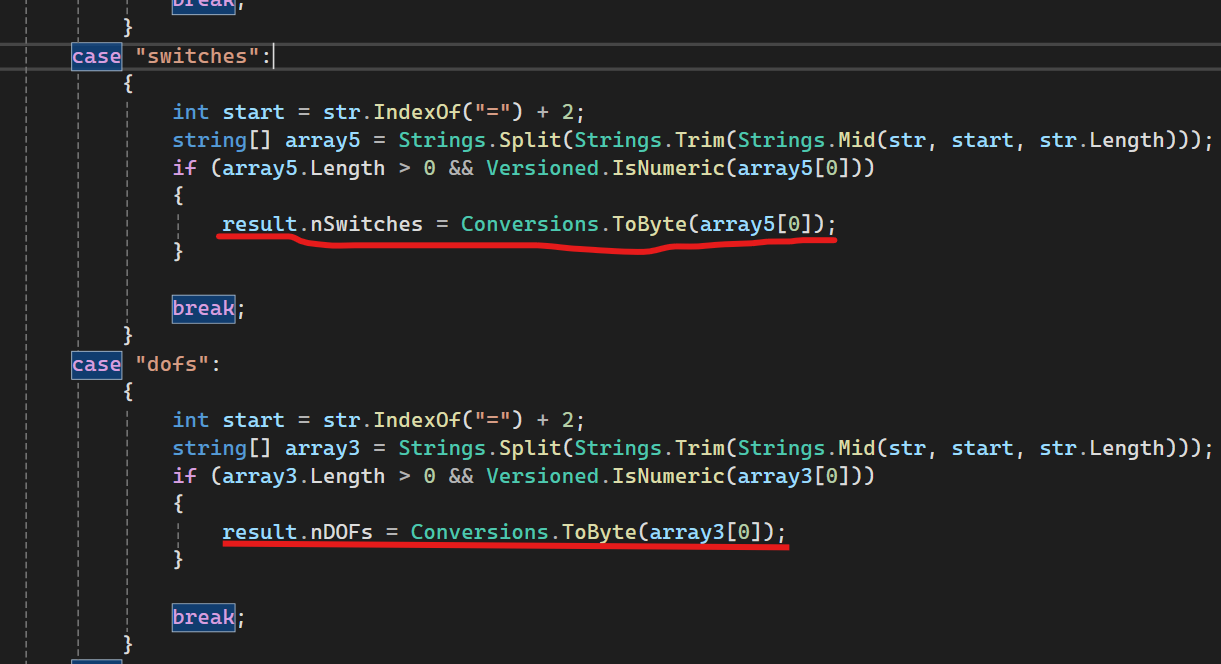
Task: Place cursor on nSwitches property
Action: pos(367,224)
